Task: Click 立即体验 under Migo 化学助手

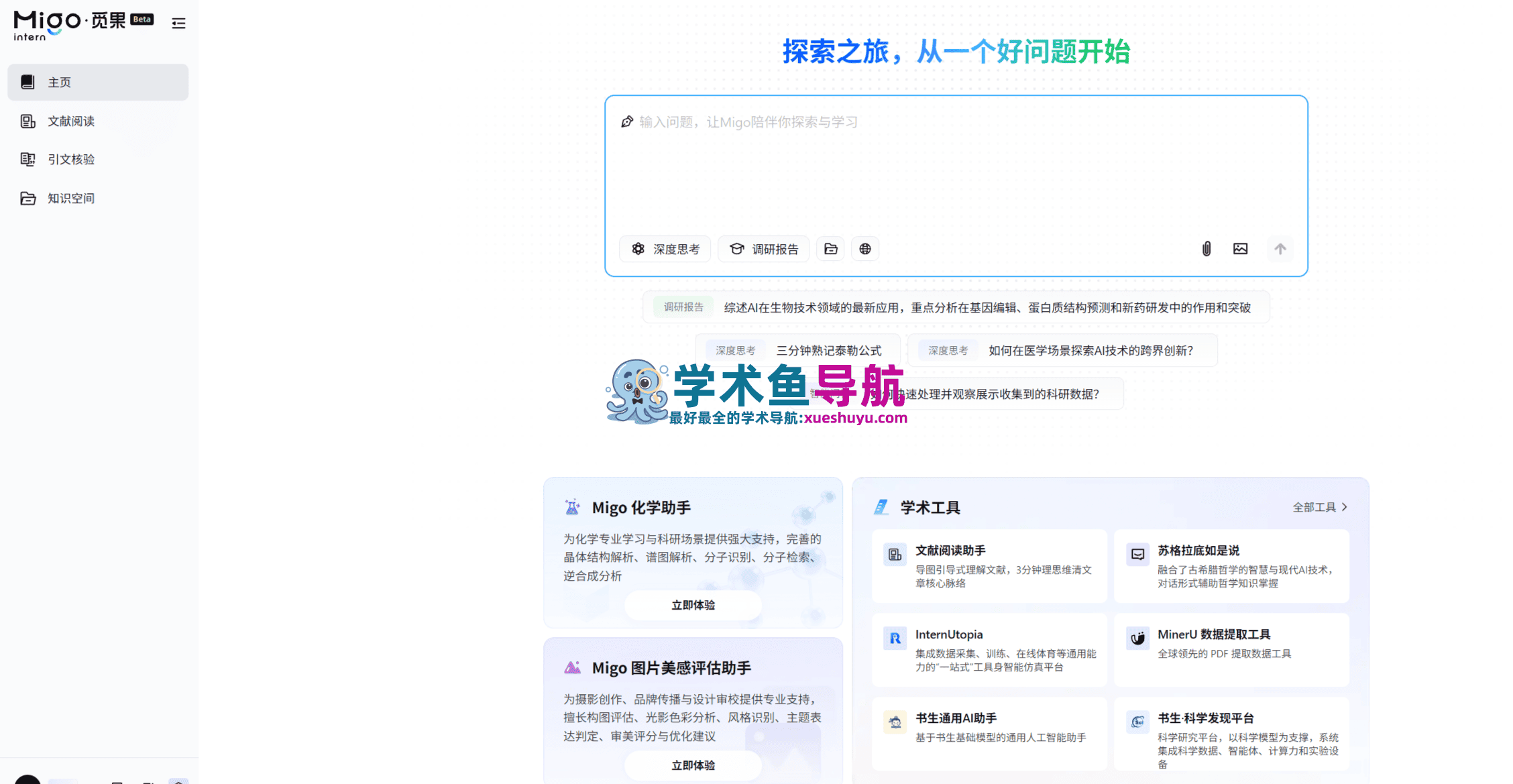Action: (693, 606)
